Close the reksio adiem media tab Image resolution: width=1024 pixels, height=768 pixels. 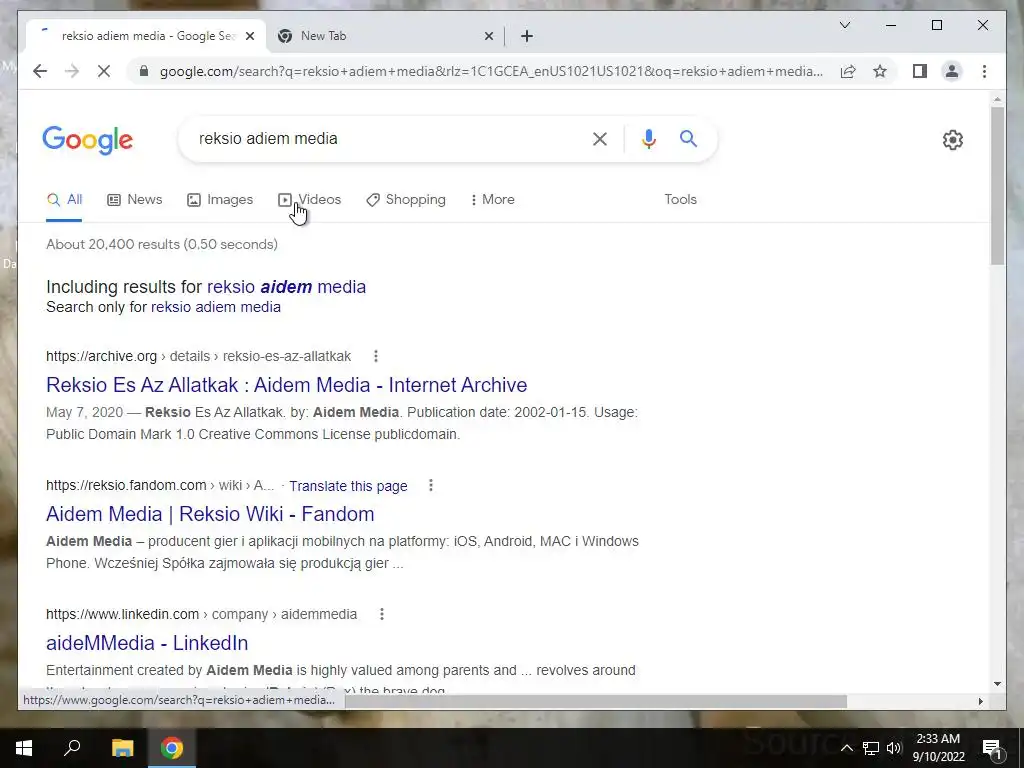[249, 36]
